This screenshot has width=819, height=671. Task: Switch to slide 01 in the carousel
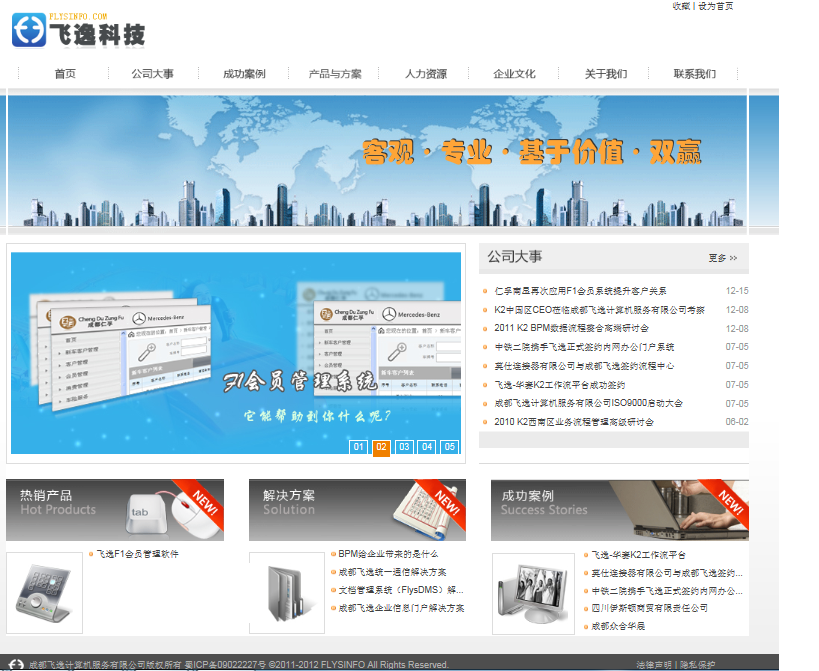(x=358, y=447)
